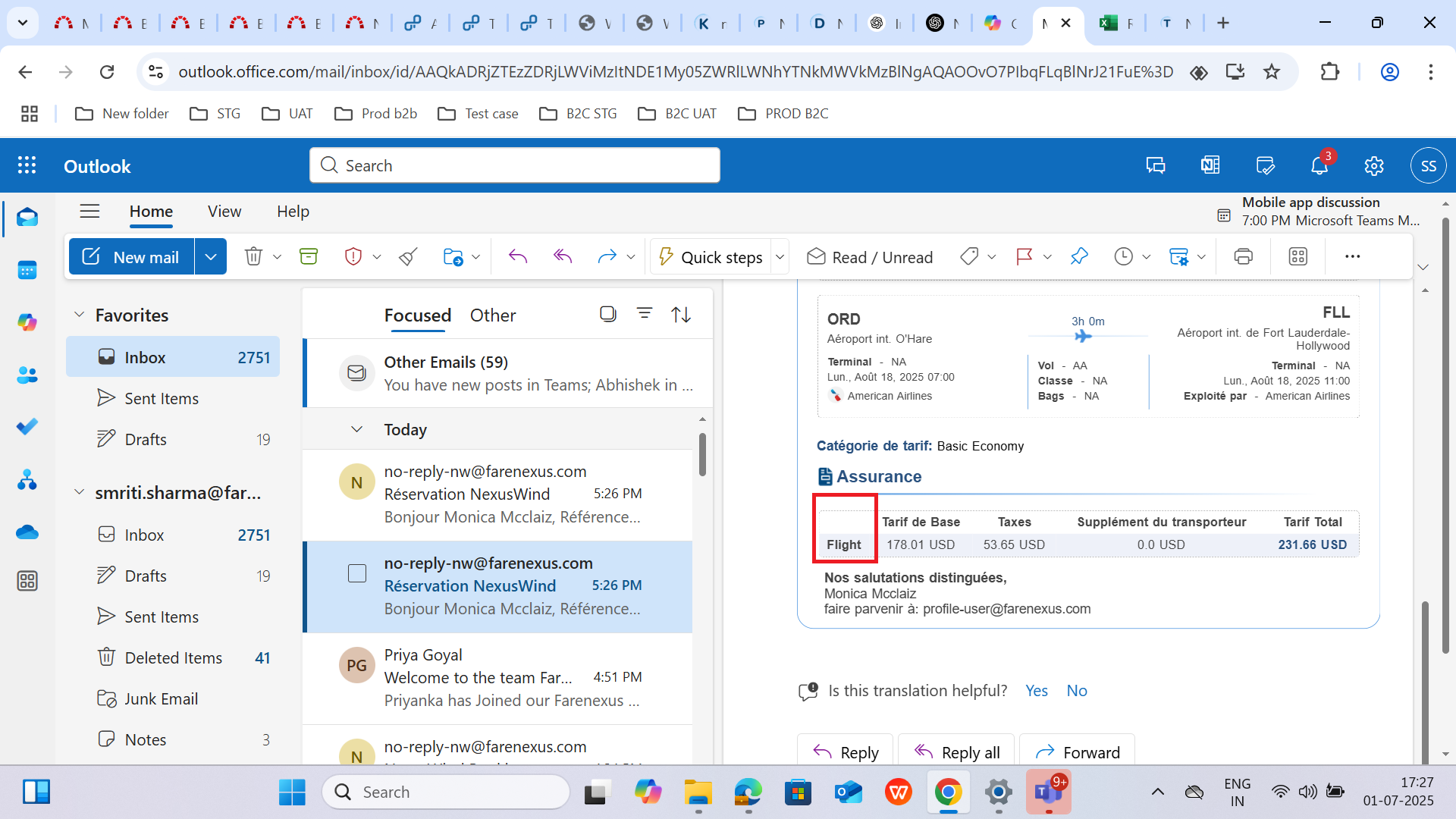Switch to the Other inbox tab
This screenshot has width=1456, height=819.
click(x=493, y=315)
